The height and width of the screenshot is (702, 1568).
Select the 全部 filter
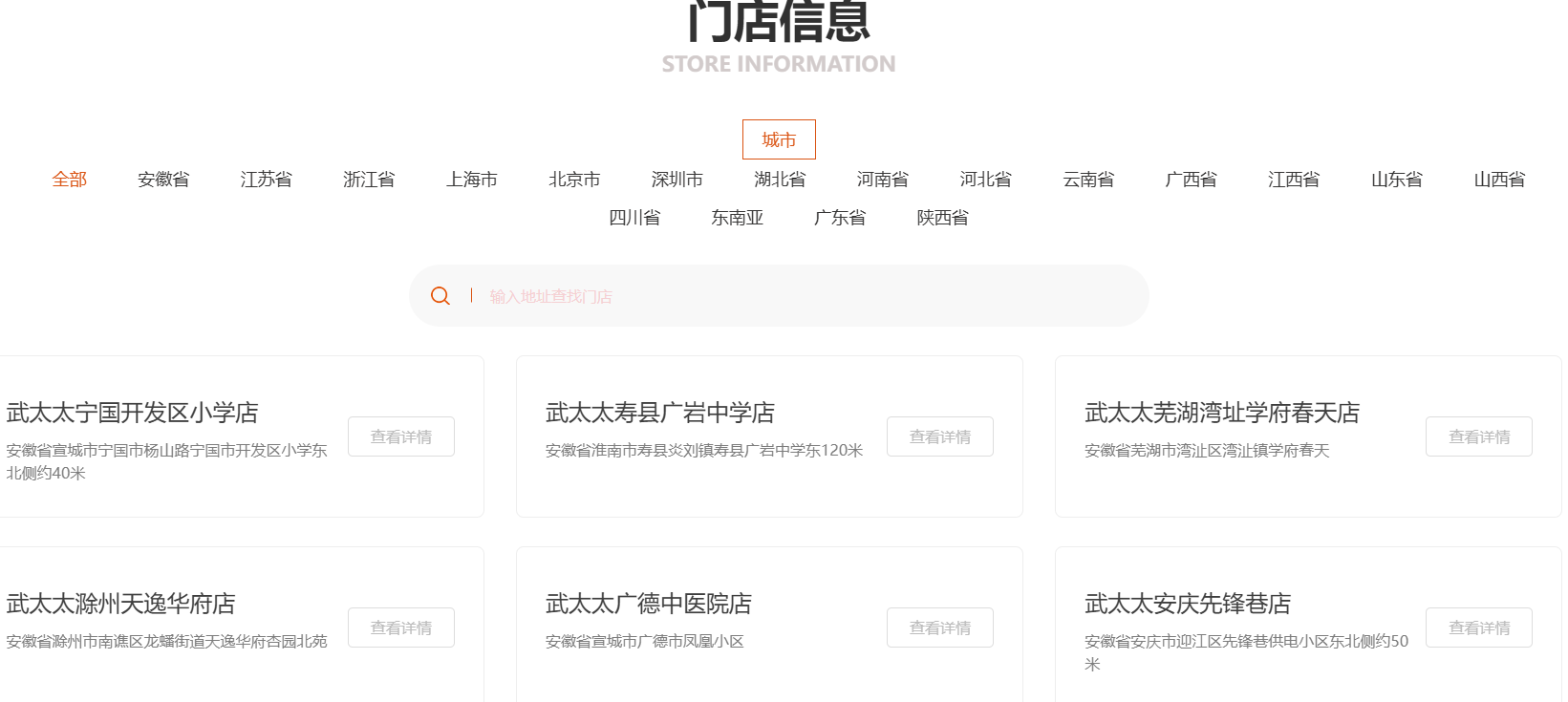pyautogui.click(x=69, y=180)
